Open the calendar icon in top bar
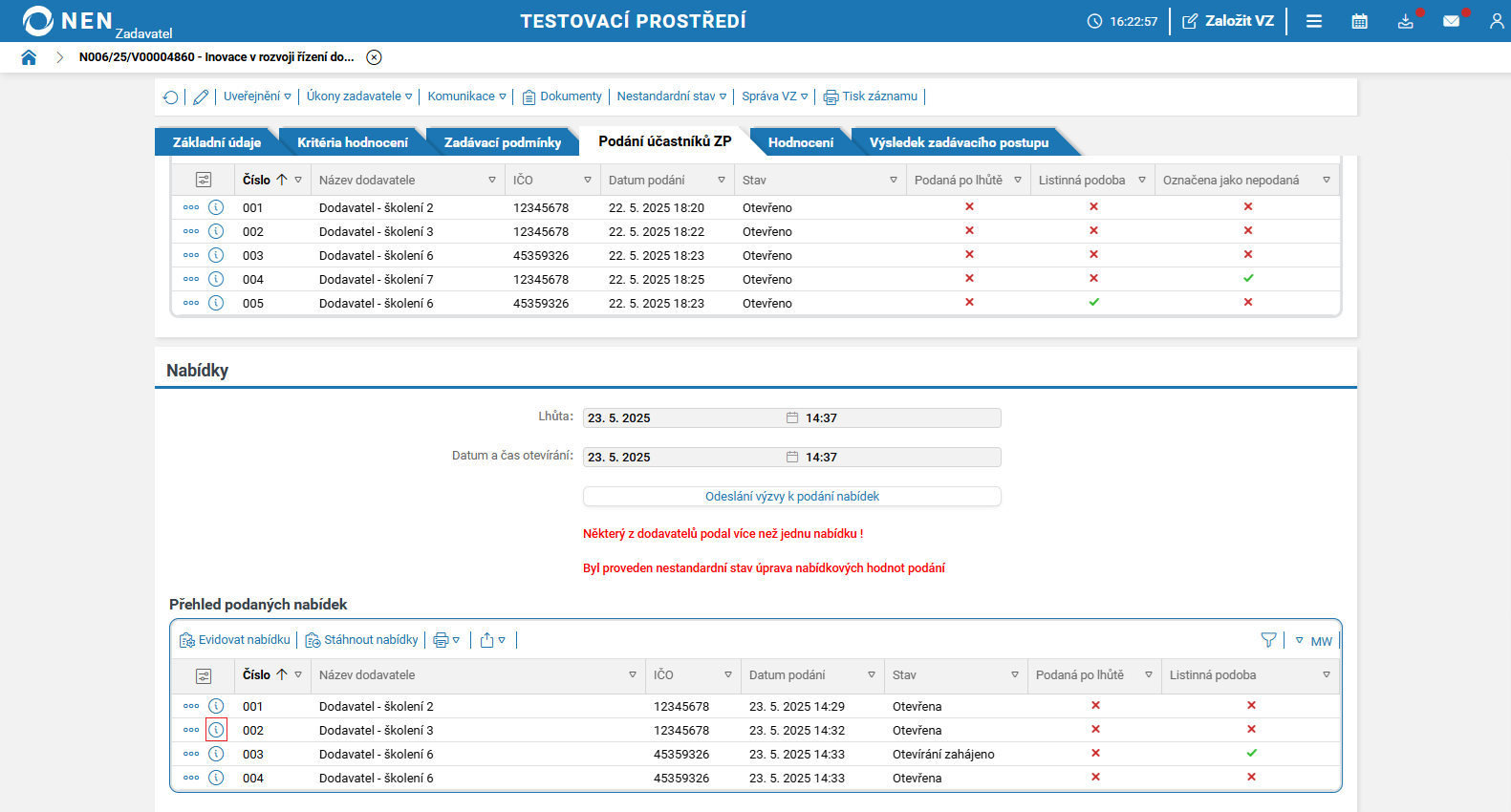 click(x=1359, y=21)
